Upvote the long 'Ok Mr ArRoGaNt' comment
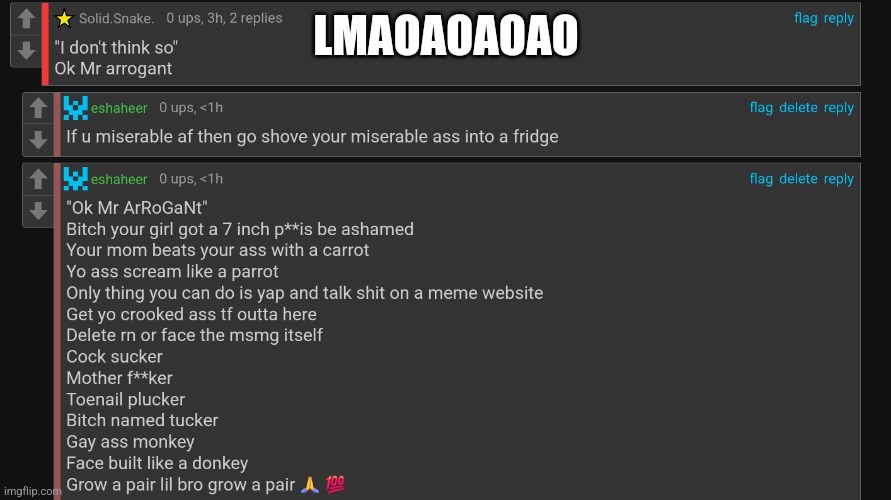This screenshot has width=891, height=500. point(38,179)
